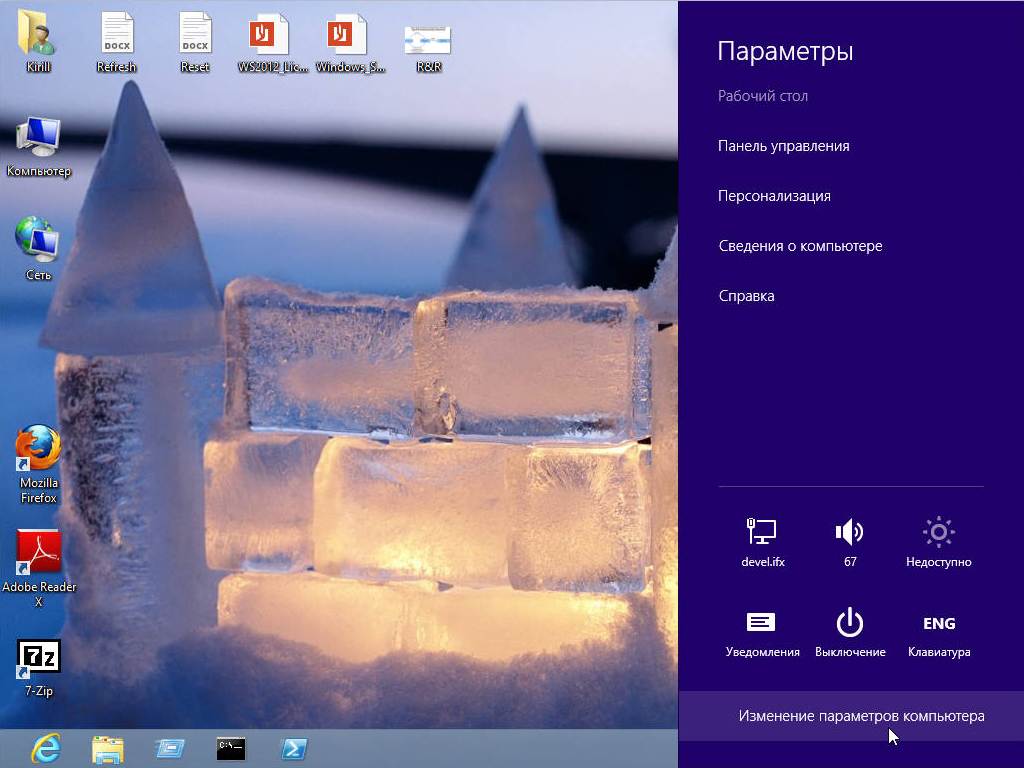The image size is (1024, 768).
Task: Click the Справка help link
Action: point(746,296)
